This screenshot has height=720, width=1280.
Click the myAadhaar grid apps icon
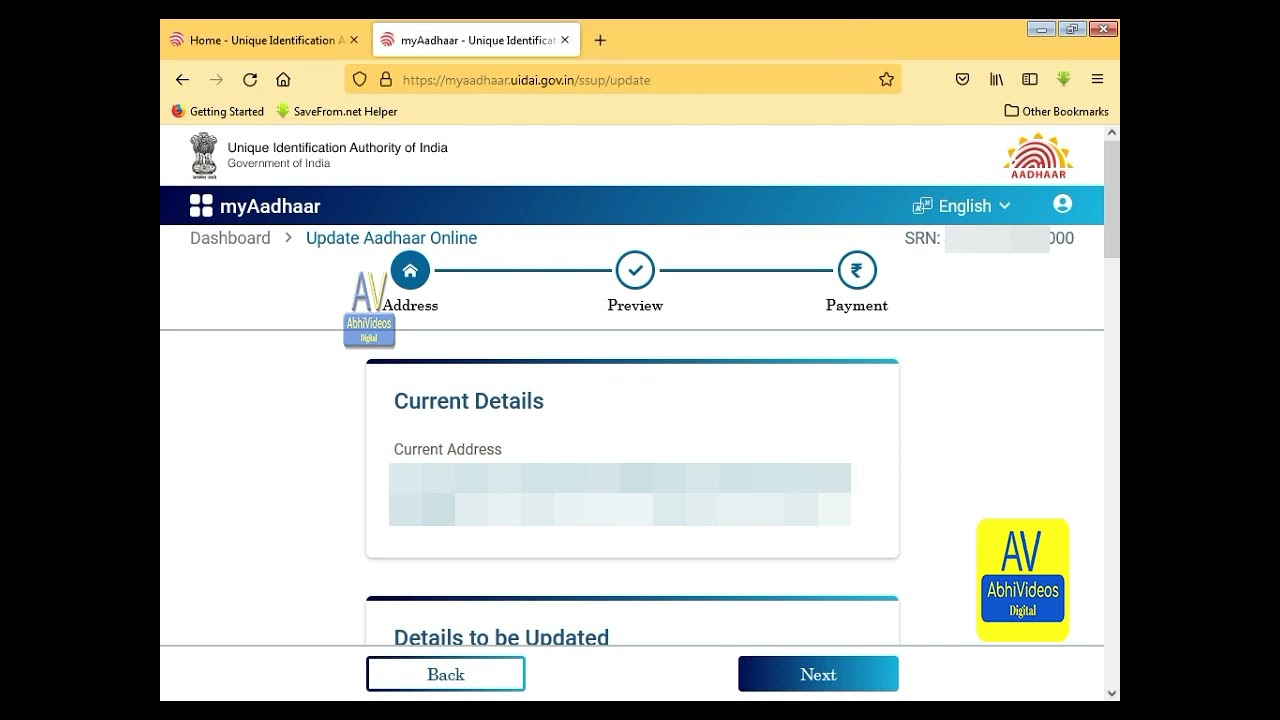201,206
